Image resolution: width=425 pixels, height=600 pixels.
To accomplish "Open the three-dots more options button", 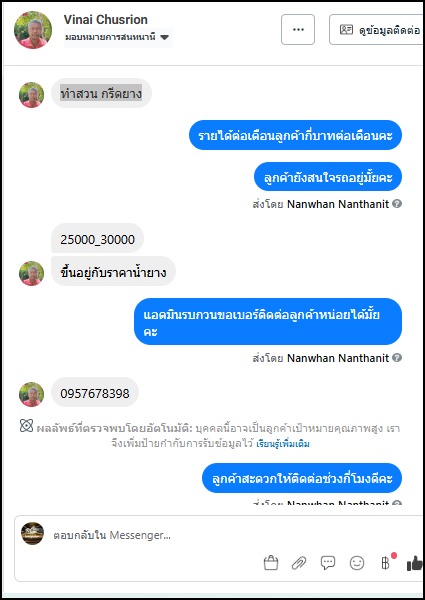I will coord(298,29).
